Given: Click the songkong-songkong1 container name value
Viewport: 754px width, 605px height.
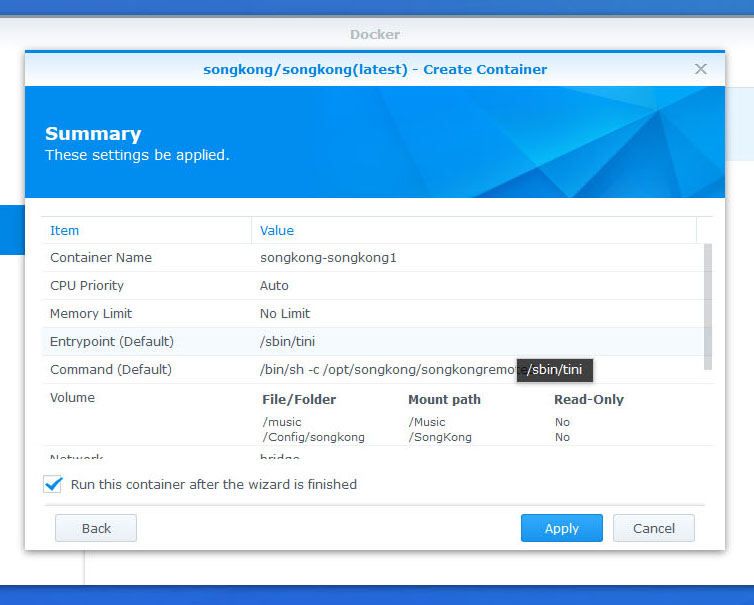Looking at the screenshot, I should [328, 257].
